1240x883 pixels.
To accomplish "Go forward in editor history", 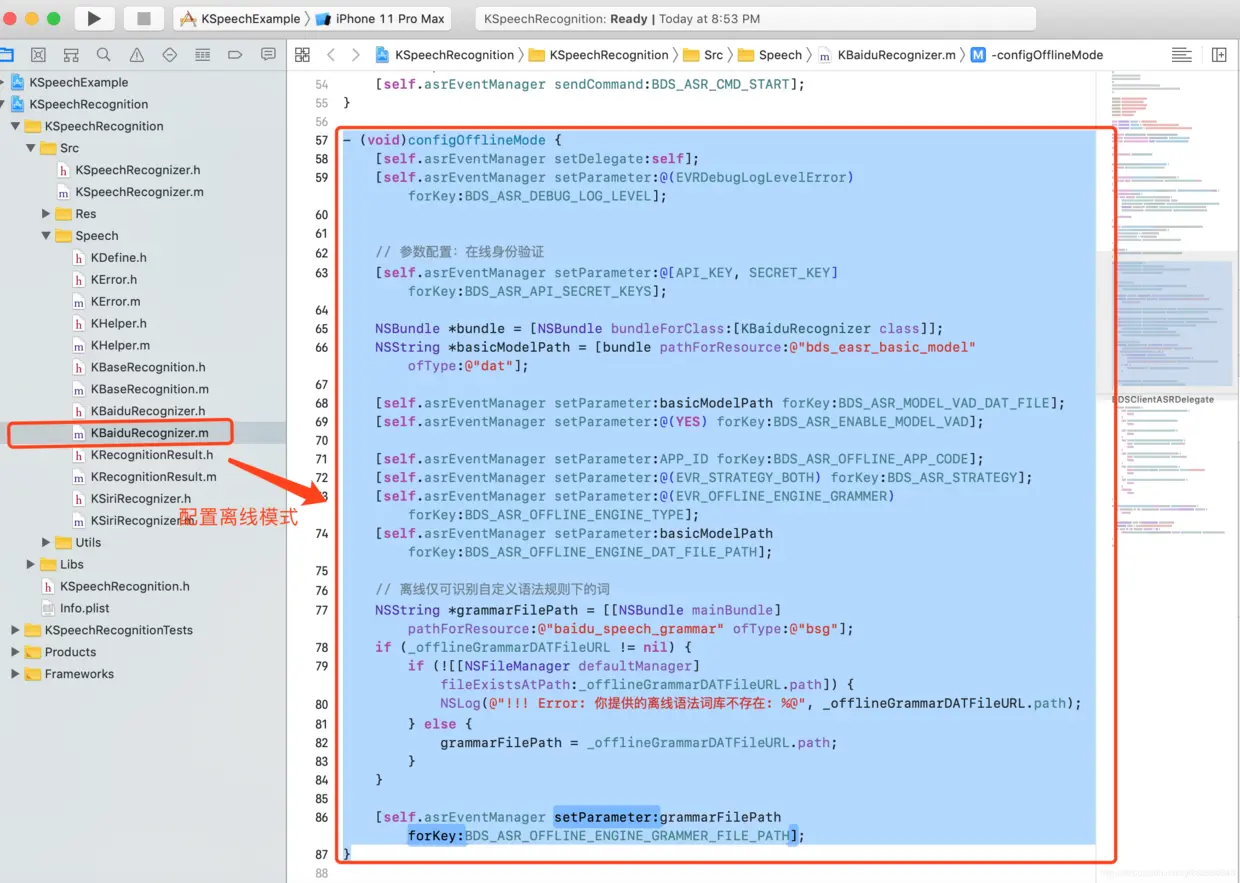I will coord(356,55).
